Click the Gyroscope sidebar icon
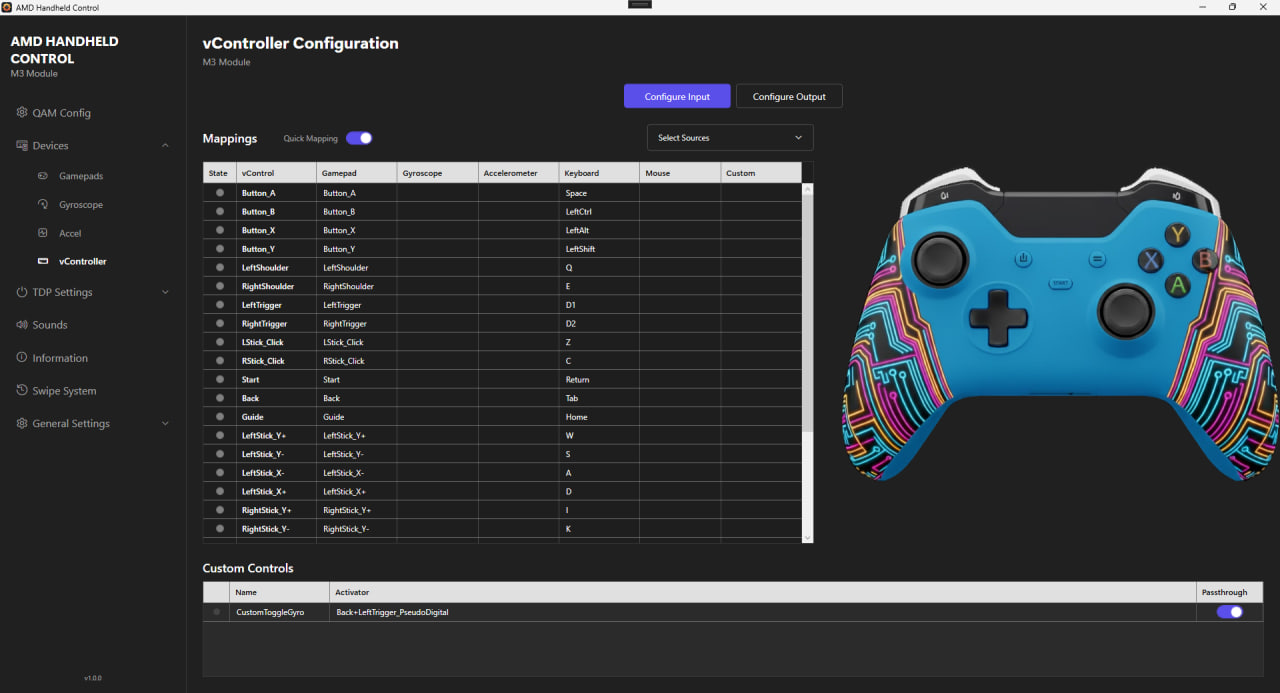 pyautogui.click(x=42, y=205)
